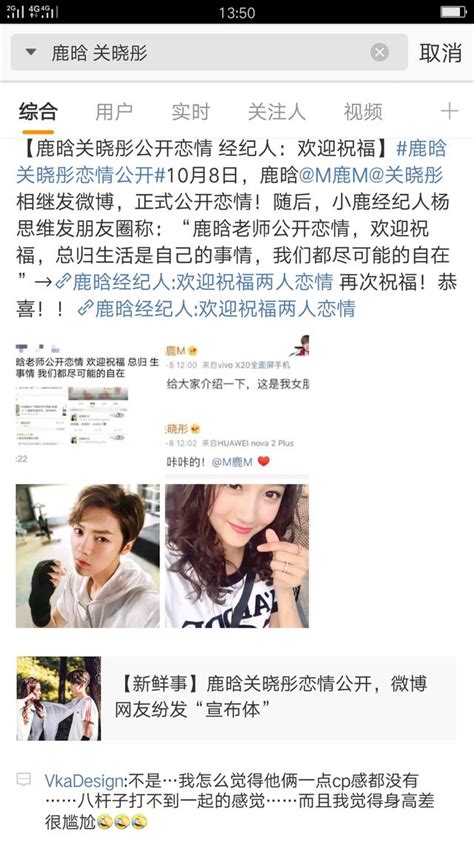Switch to the 用户 tab

point(114,112)
